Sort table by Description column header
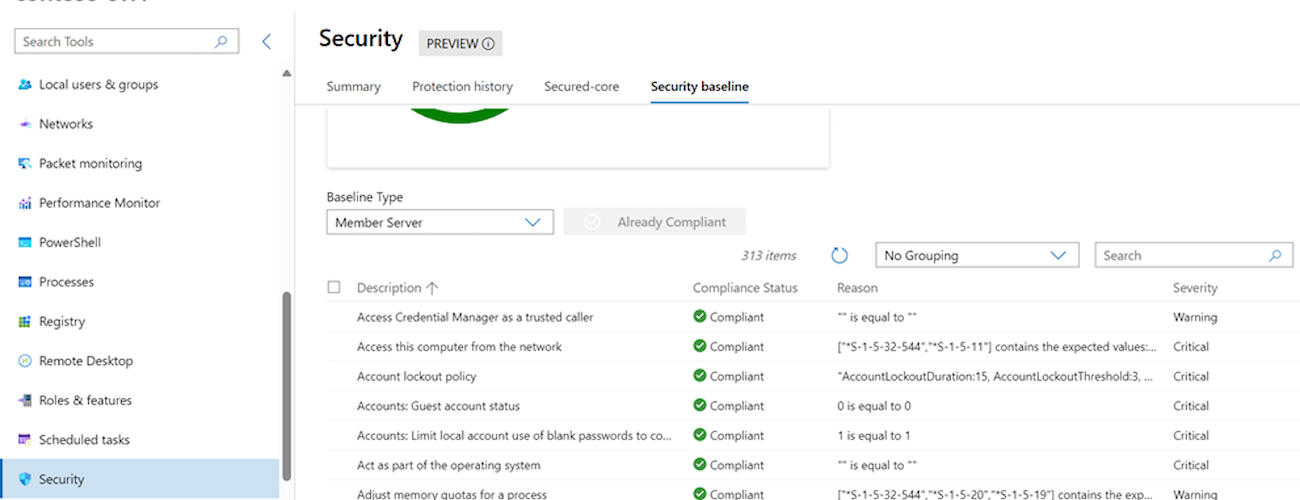Viewport: 1300px width, 500px height. pos(389,288)
